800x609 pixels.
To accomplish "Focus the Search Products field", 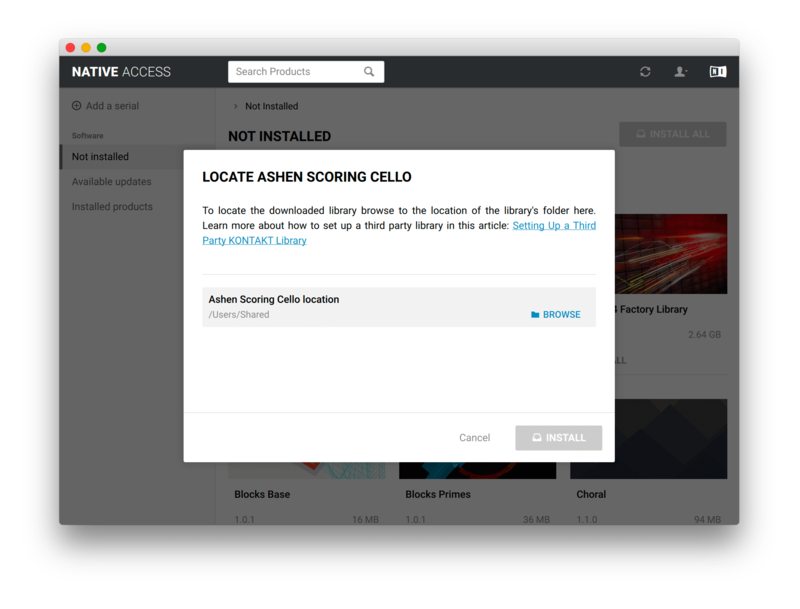I will pos(306,72).
